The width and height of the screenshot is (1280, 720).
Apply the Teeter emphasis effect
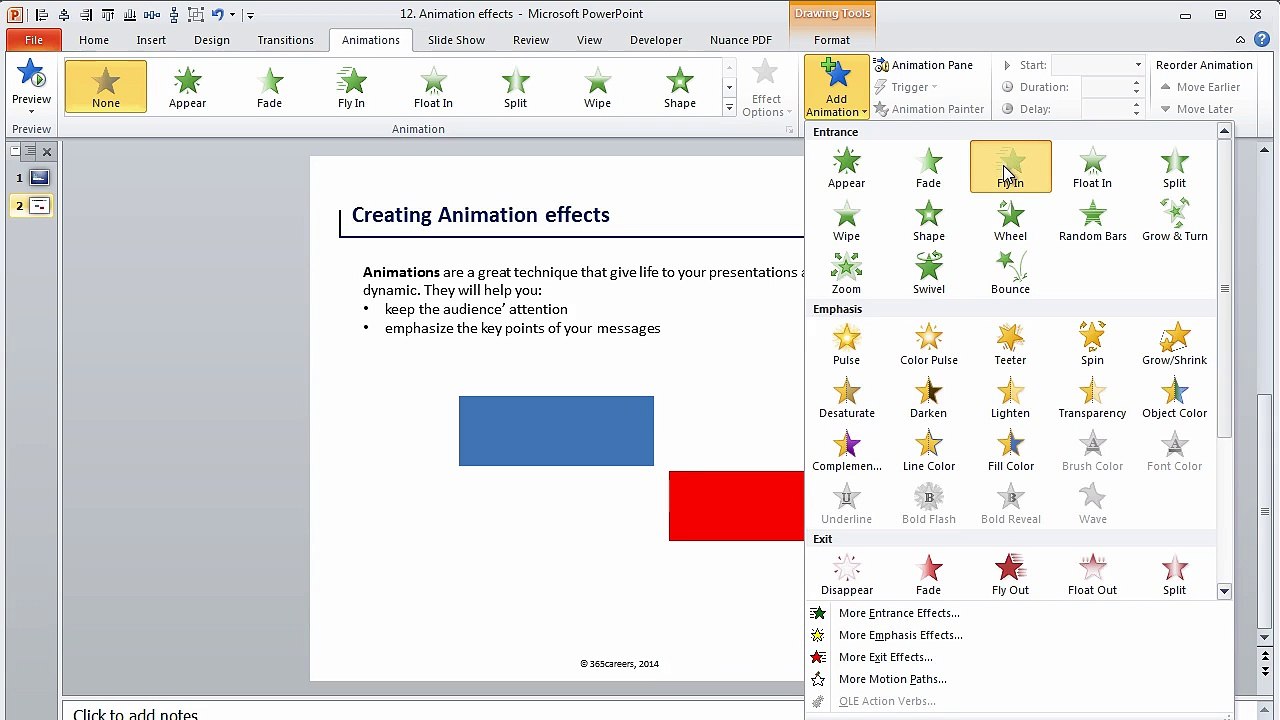(1010, 344)
